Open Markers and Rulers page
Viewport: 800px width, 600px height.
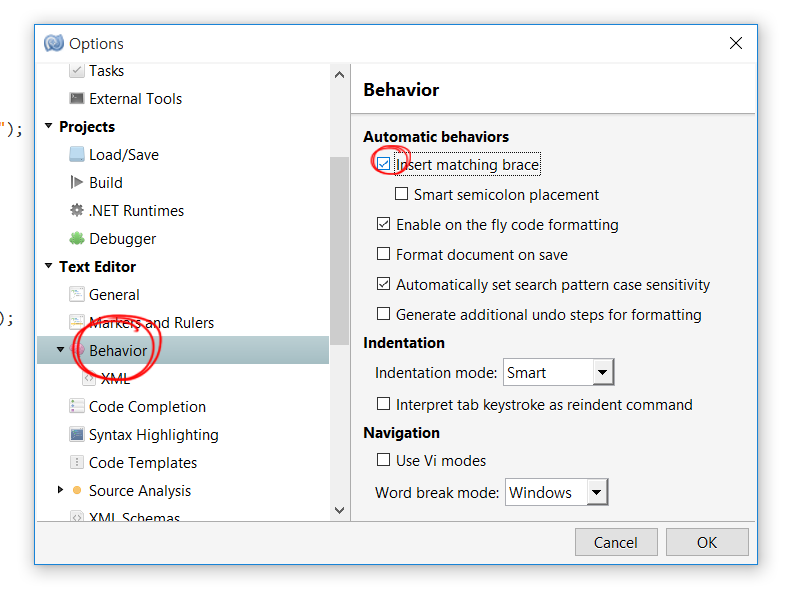point(152,323)
